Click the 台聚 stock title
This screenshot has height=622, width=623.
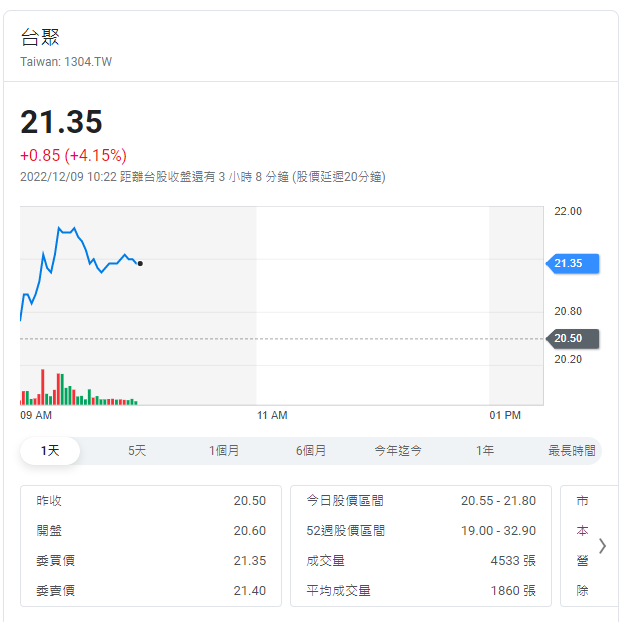(x=41, y=37)
